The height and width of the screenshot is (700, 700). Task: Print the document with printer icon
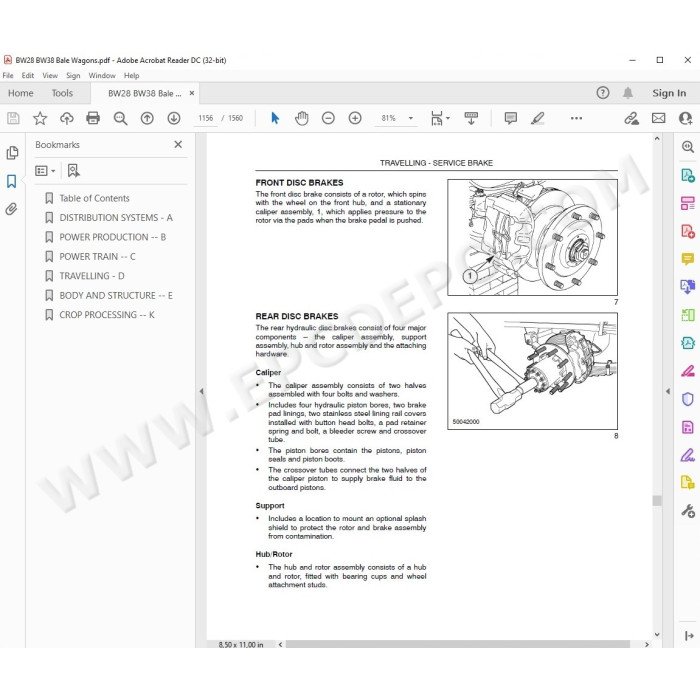93,118
